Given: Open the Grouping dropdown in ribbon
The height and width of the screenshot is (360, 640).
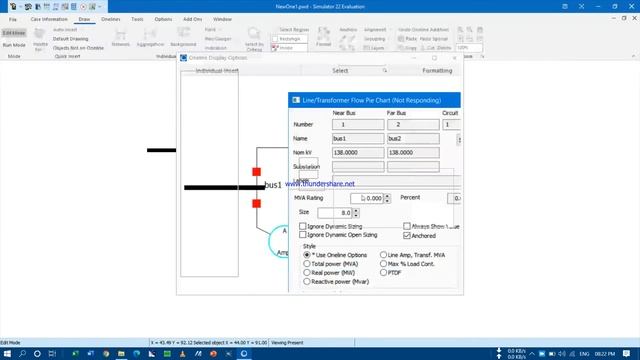Looking at the screenshot, I should click(x=374, y=39).
